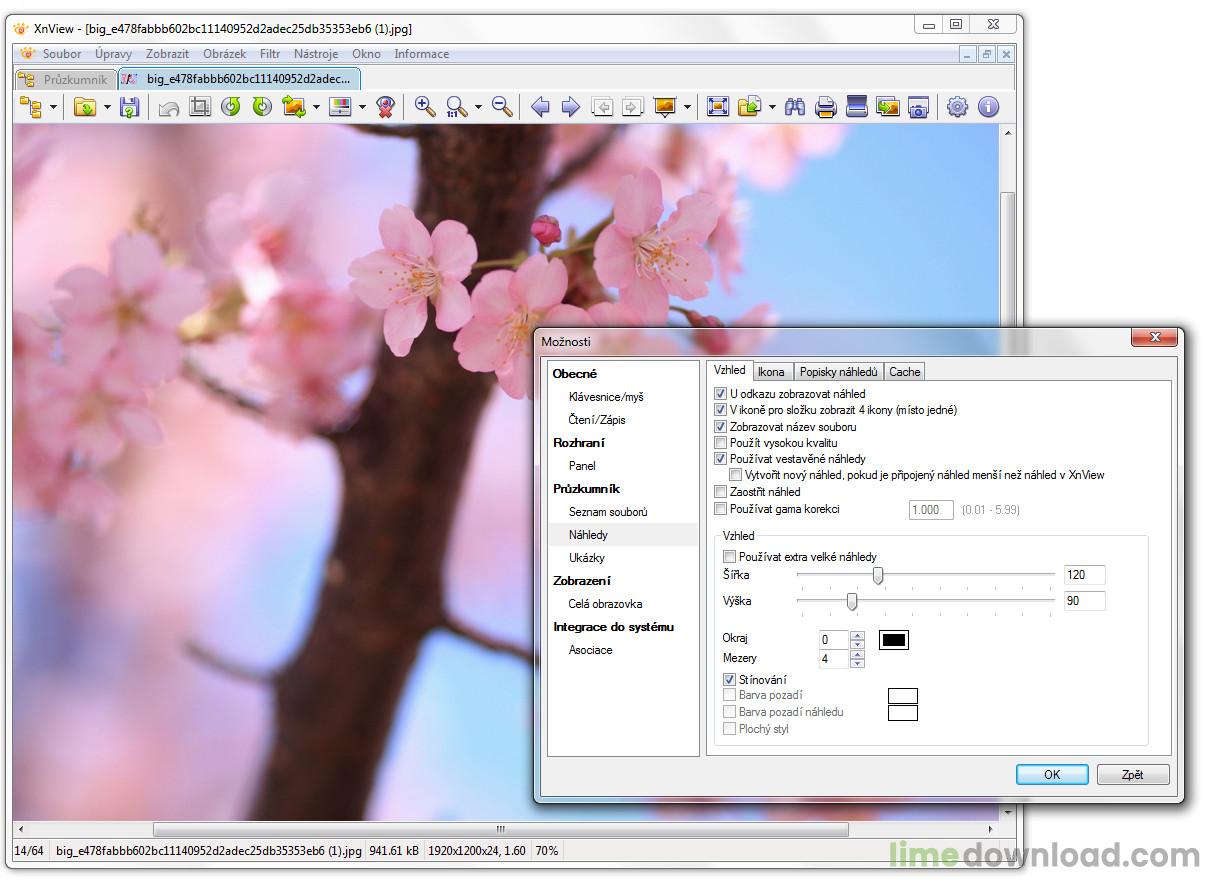Enable the 'Použít vysokou kvalitu' checkbox
The height and width of the screenshot is (886, 1207).
coord(721,442)
